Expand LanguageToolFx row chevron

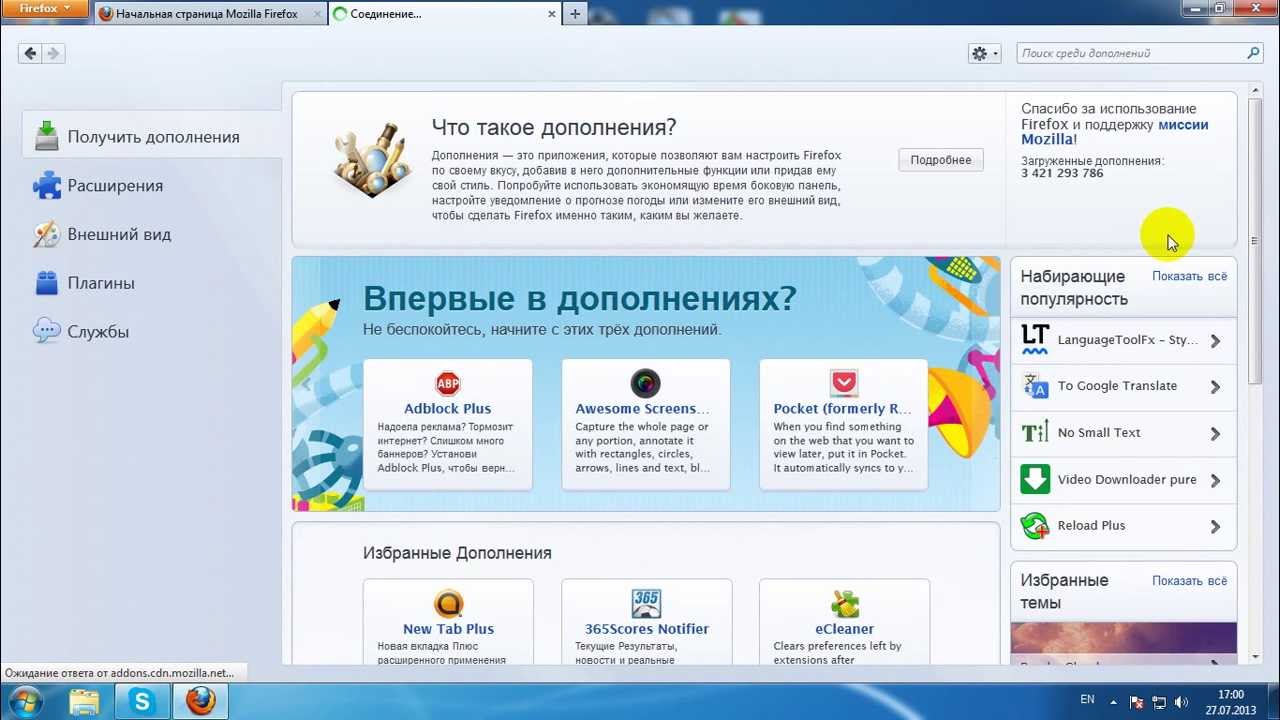[x=1215, y=341]
